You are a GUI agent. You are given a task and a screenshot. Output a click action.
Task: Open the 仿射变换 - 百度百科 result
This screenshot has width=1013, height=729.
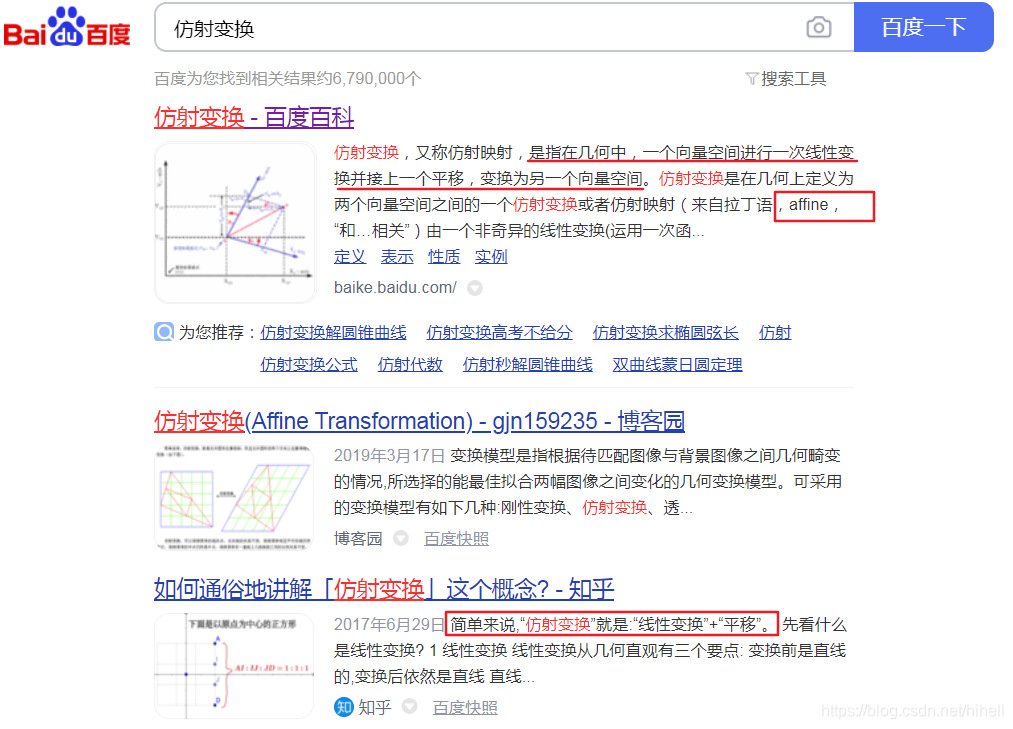pyautogui.click(x=253, y=119)
